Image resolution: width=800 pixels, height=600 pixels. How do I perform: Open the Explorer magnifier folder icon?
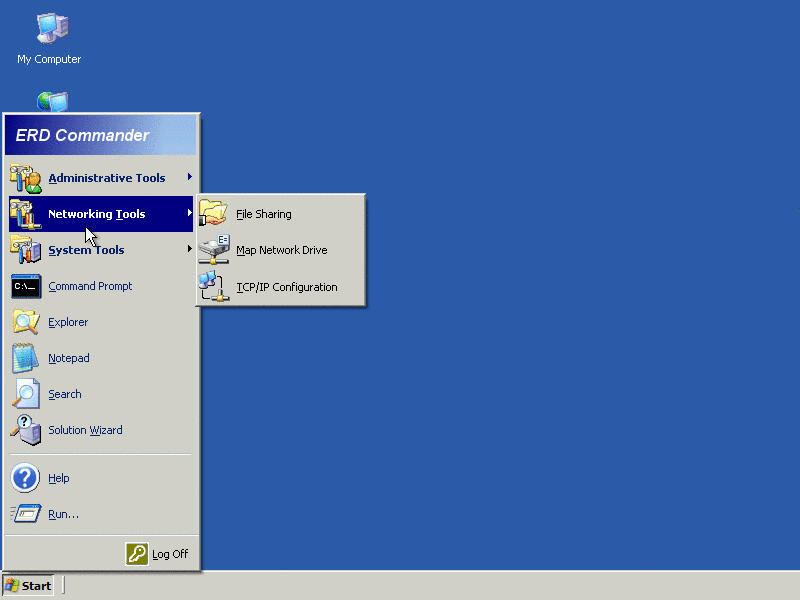[26, 322]
